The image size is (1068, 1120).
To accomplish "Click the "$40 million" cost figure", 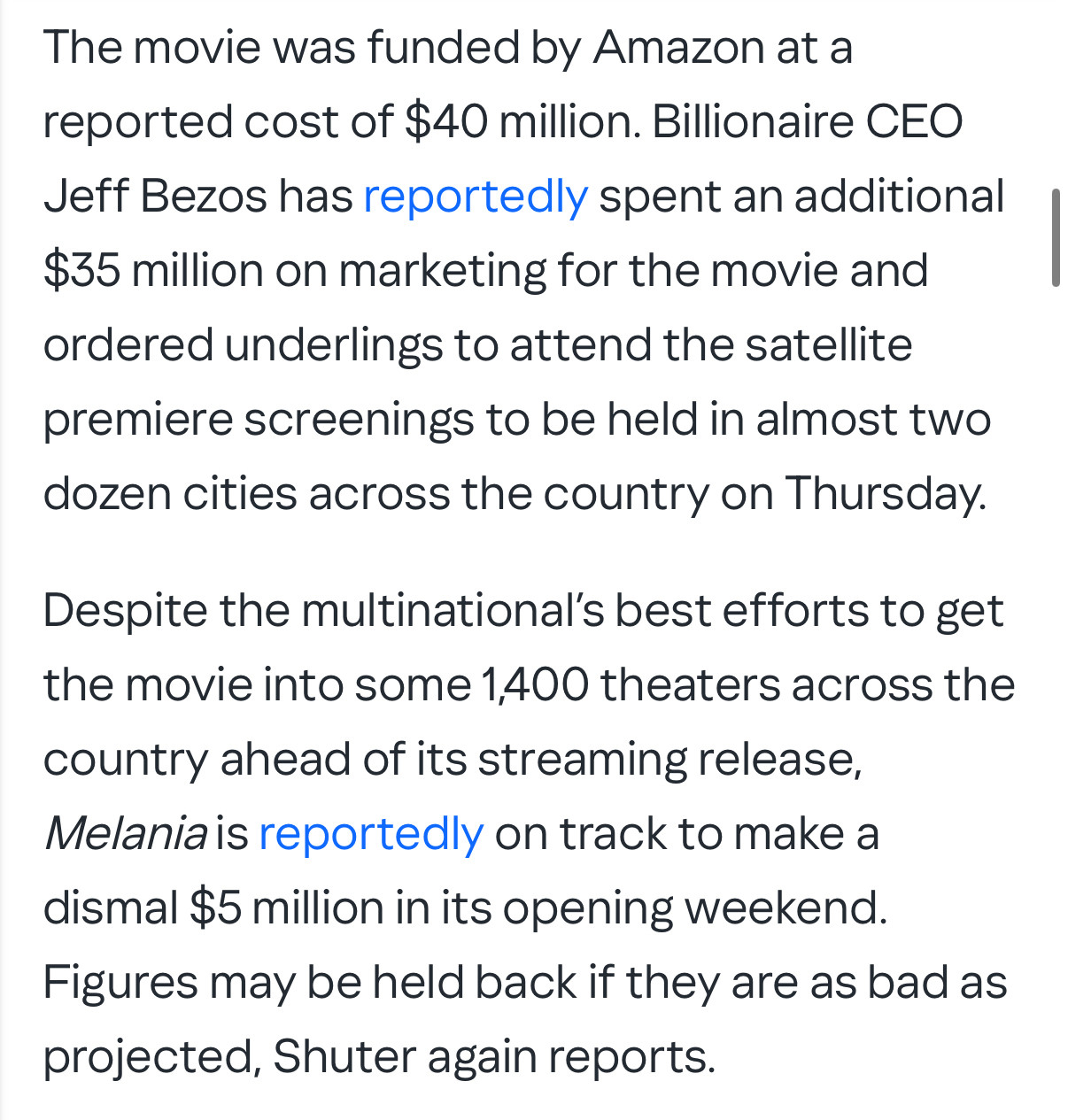I will point(522,122).
